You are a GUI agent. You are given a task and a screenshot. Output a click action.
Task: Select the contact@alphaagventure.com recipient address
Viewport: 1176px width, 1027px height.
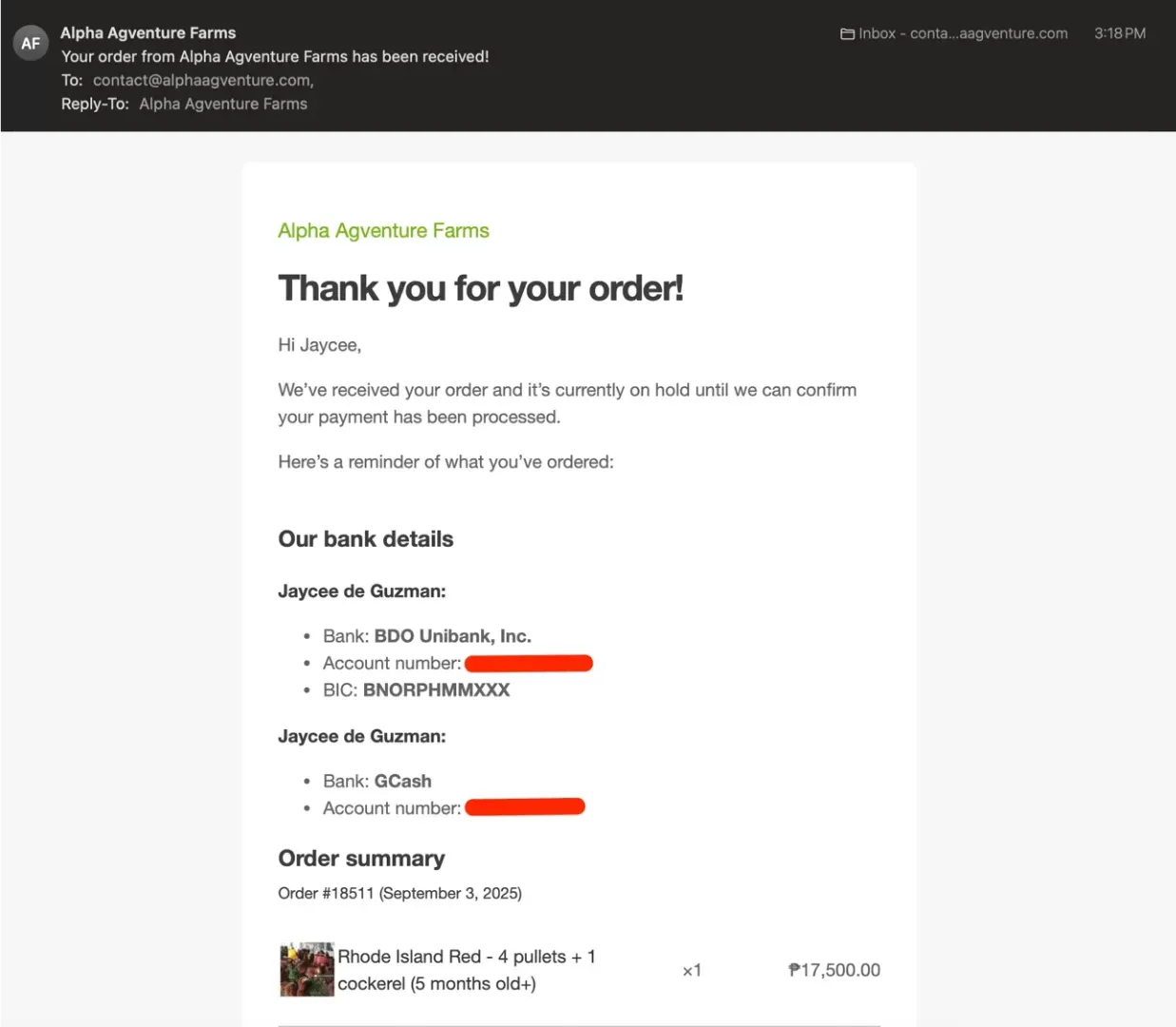(202, 80)
